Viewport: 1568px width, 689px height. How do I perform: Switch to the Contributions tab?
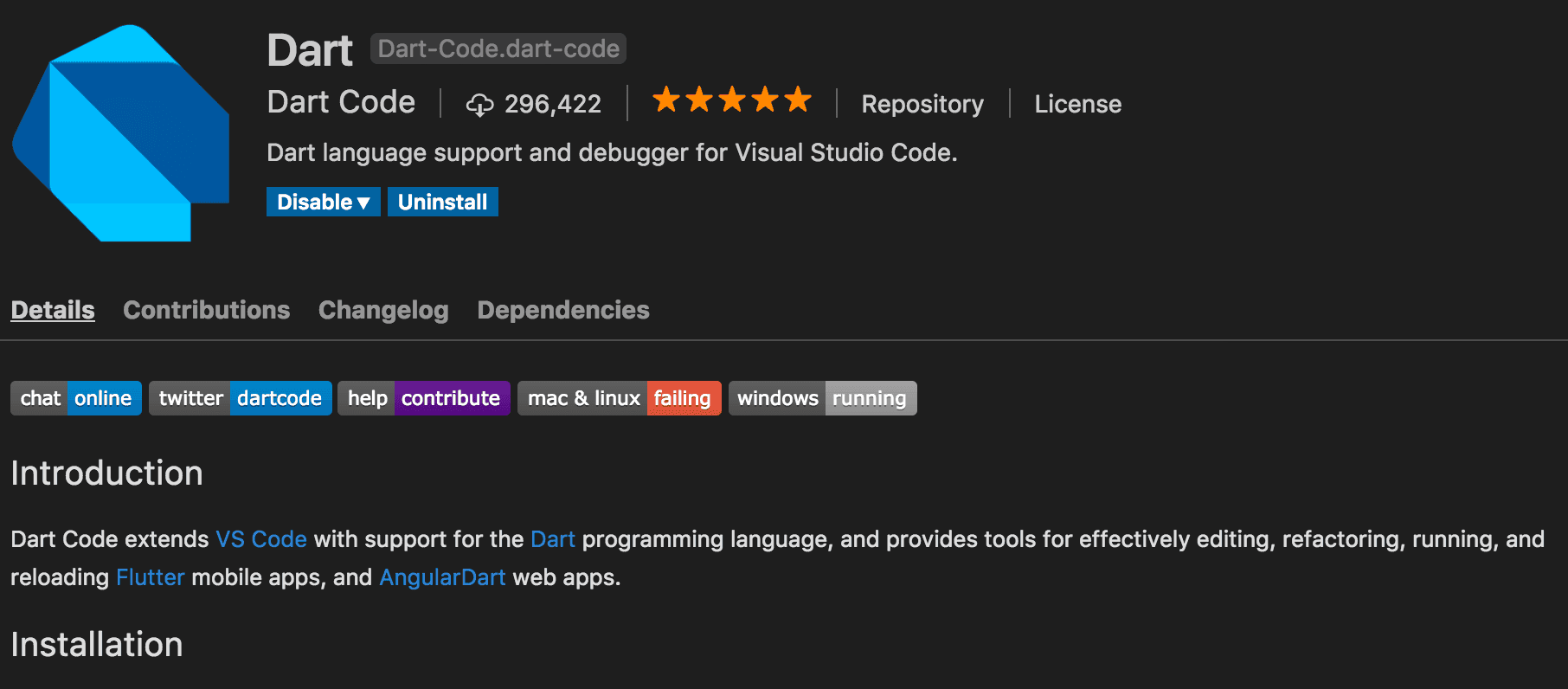coord(207,310)
